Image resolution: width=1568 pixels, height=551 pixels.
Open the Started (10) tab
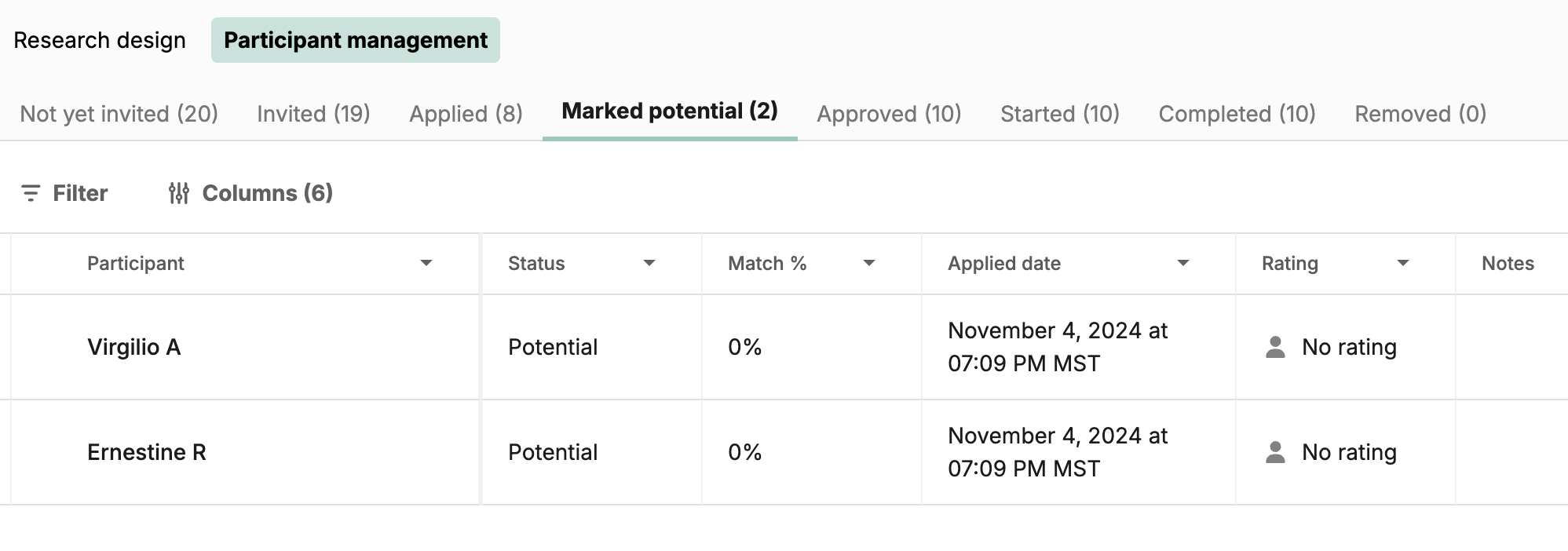1060,114
